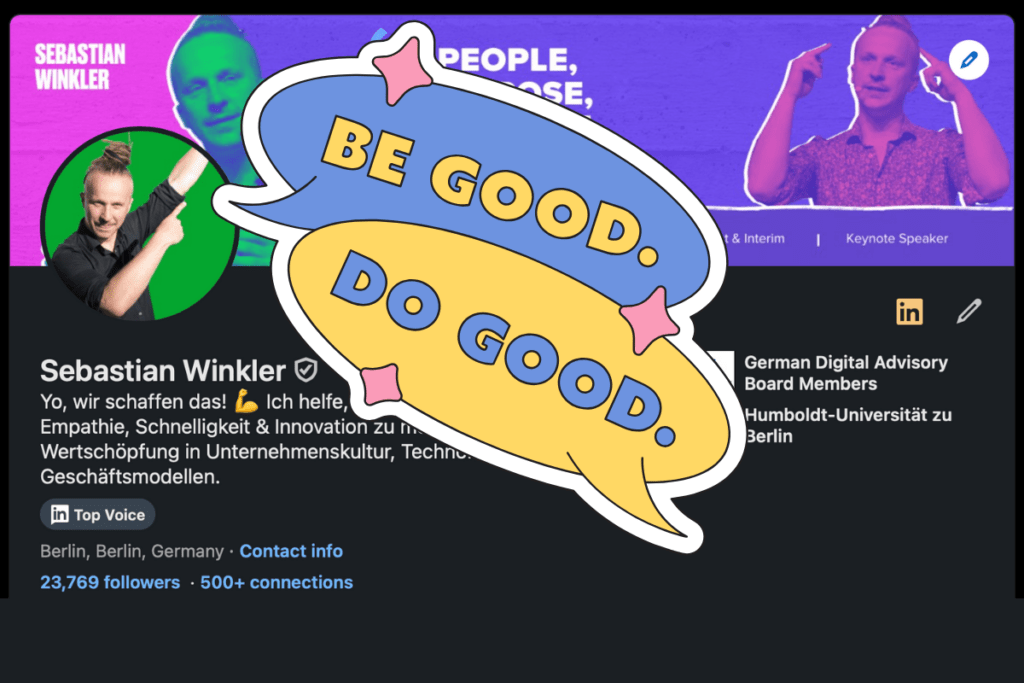Viewport: 1024px width, 683px height.
Task: Click the circular green profile photo
Action: click(x=138, y=224)
